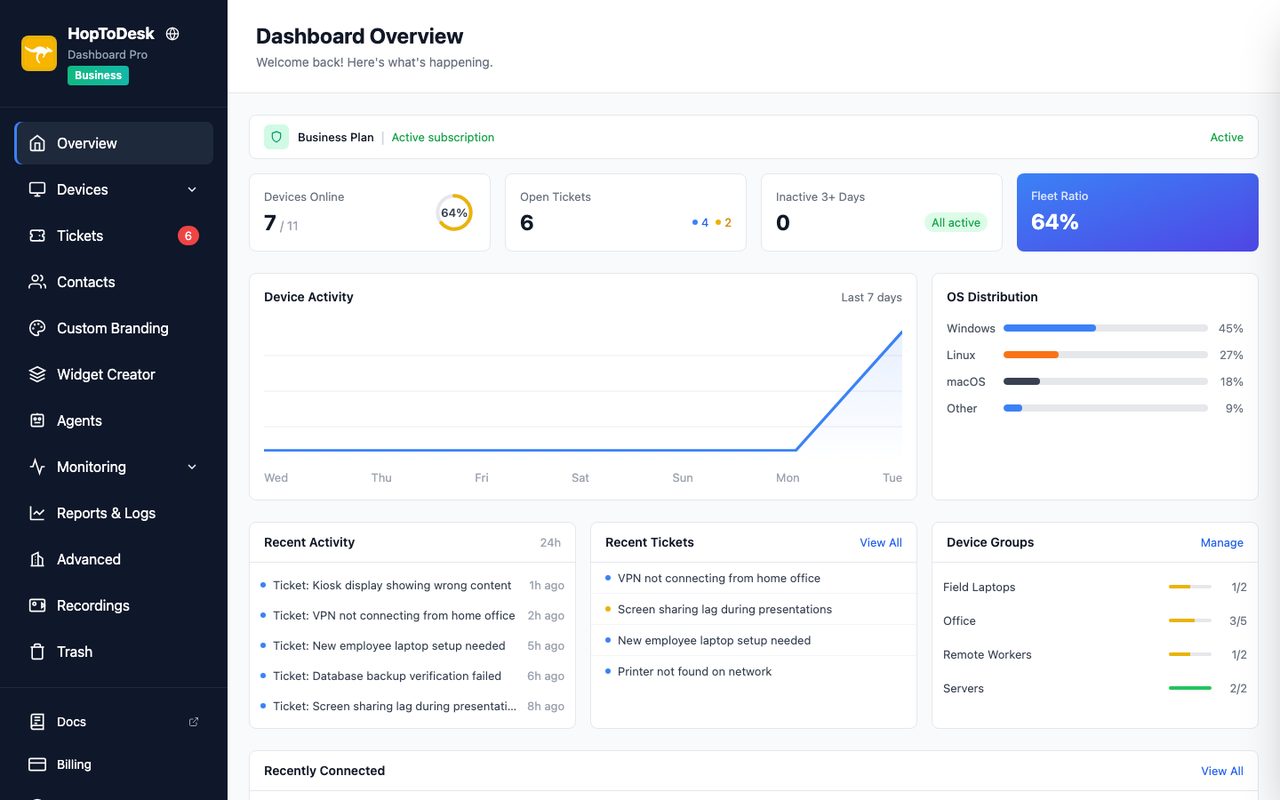Click the 'Last 7 days' label
Image resolution: width=1280 pixels, height=800 pixels.
[x=871, y=297]
